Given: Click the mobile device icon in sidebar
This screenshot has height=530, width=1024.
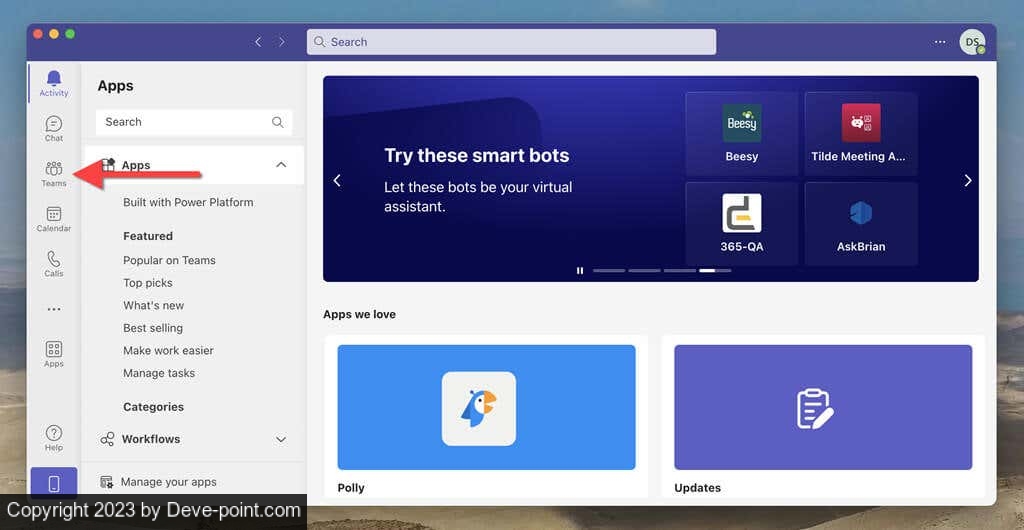Looking at the screenshot, I should [54, 483].
